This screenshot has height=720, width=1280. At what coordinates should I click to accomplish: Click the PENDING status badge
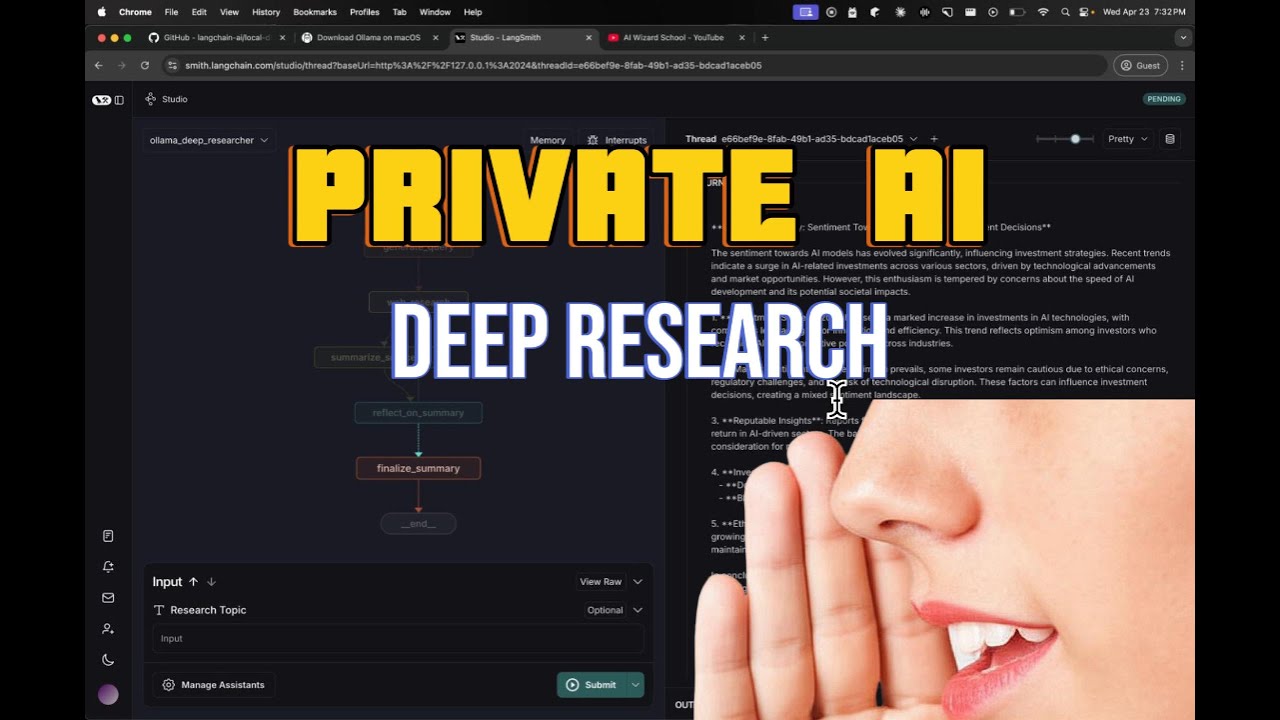(1164, 99)
